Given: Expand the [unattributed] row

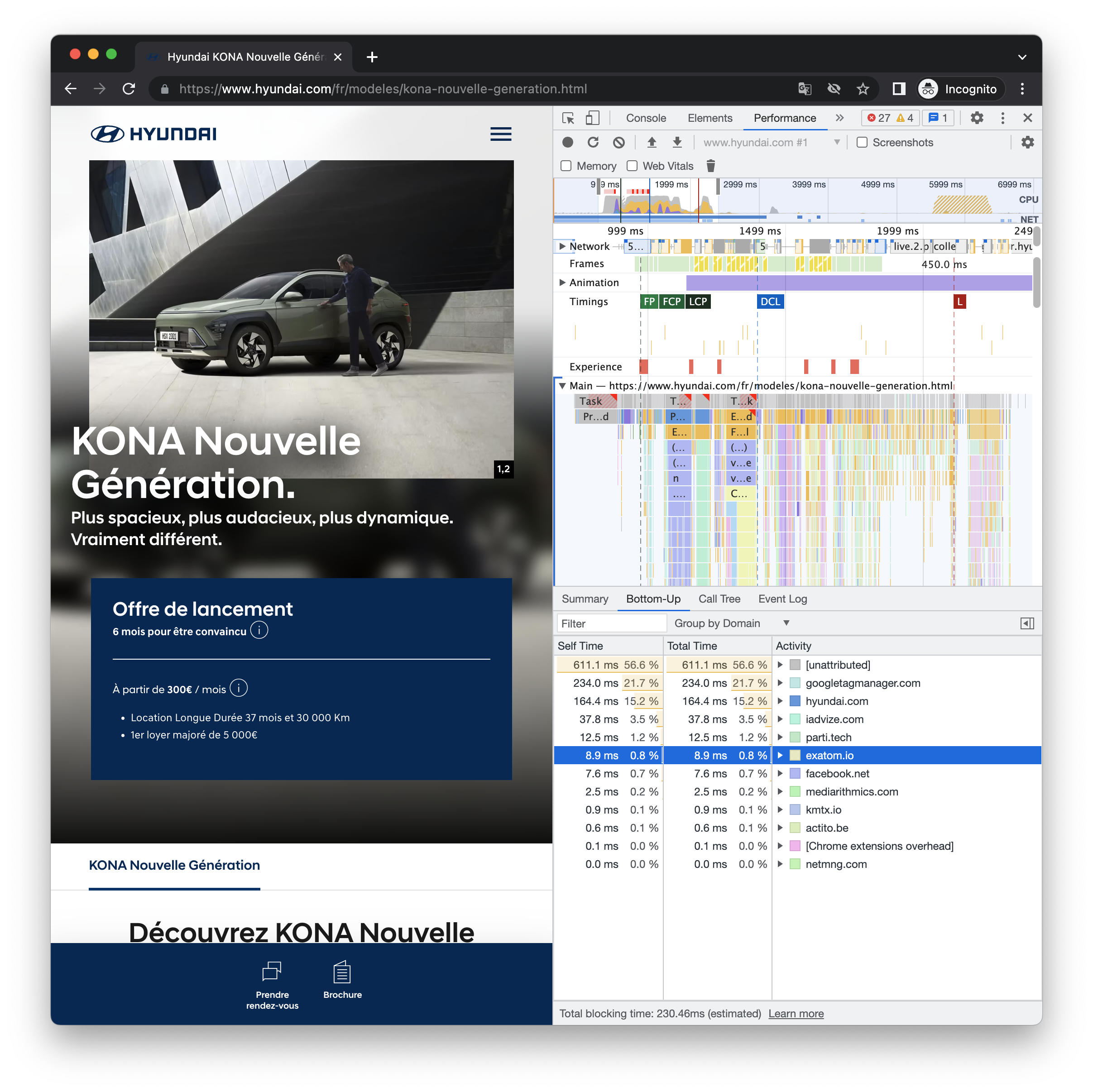Looking at the screenshot, I should 780,665.
